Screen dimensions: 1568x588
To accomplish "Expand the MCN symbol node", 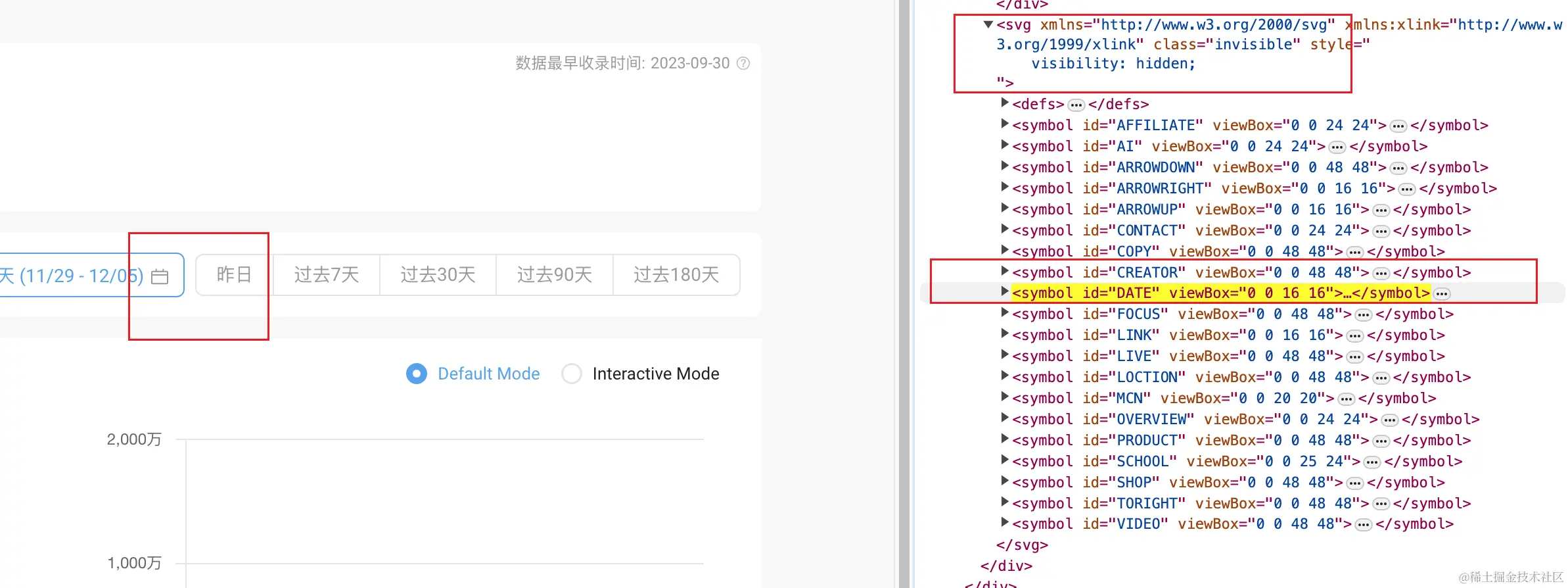I will tap(1004, 397).
